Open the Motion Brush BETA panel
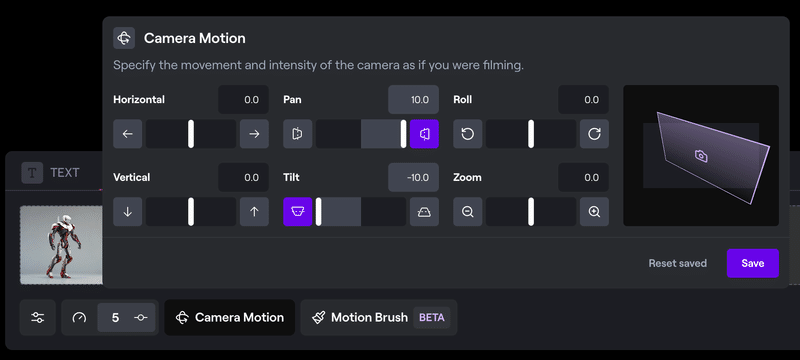The width and height of the screenshot is (800, 360). coord(379,318)
